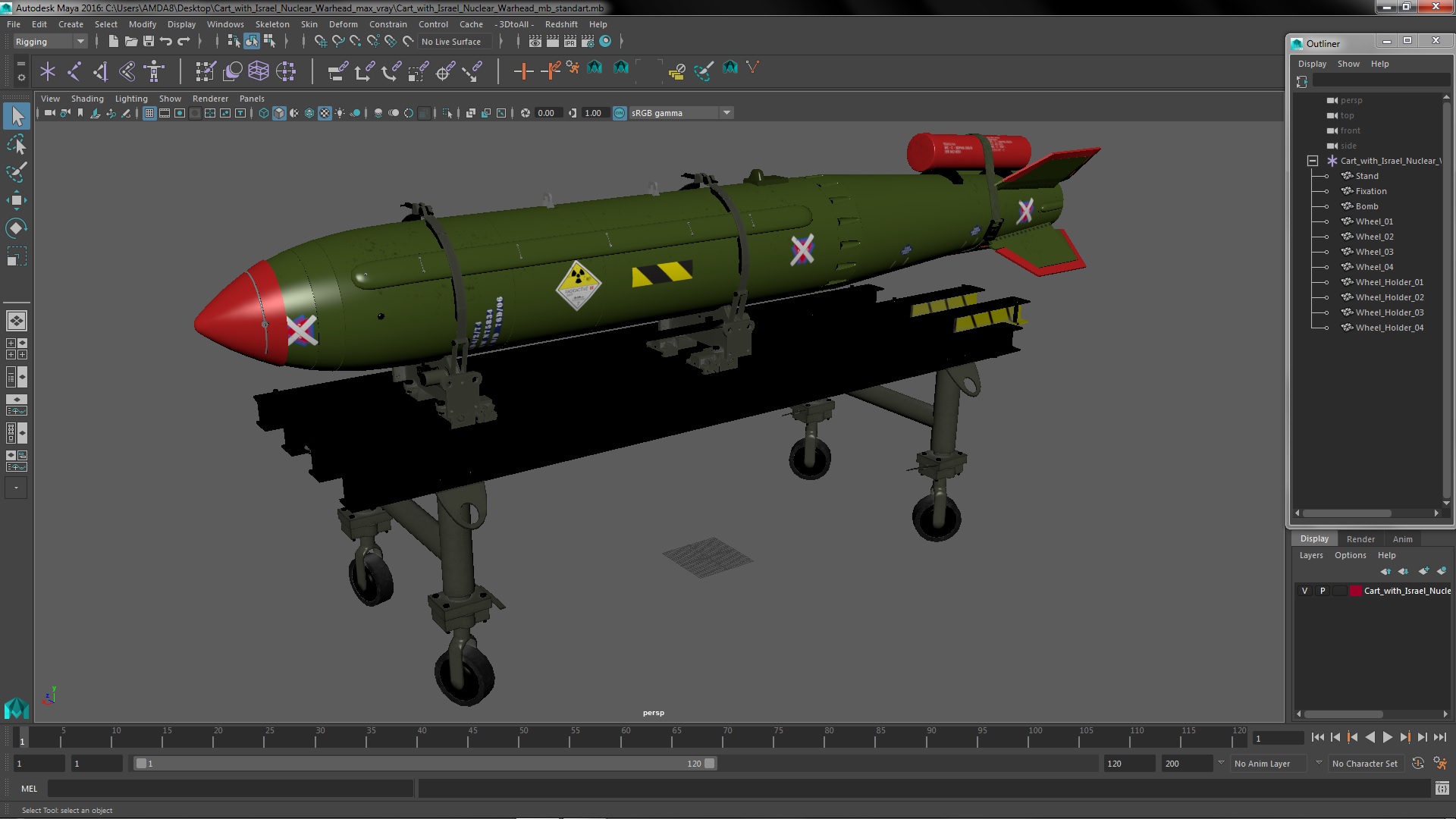Go to start of playback range
Image resolution: width=1456 pixels, height=819 pixels.
click(1317, 737)
